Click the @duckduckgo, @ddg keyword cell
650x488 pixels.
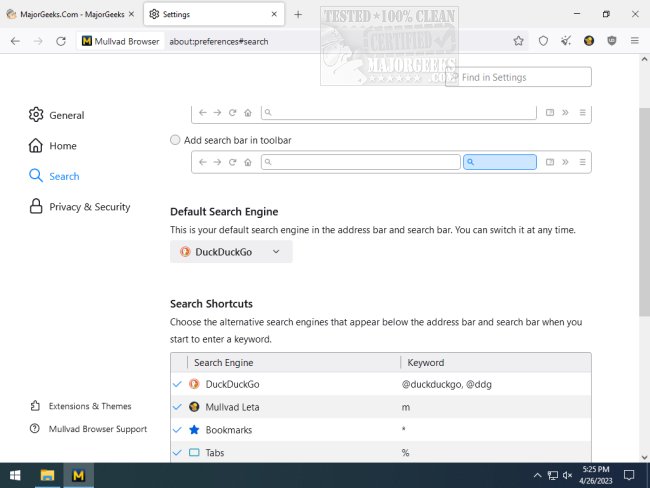click(446, 384)
